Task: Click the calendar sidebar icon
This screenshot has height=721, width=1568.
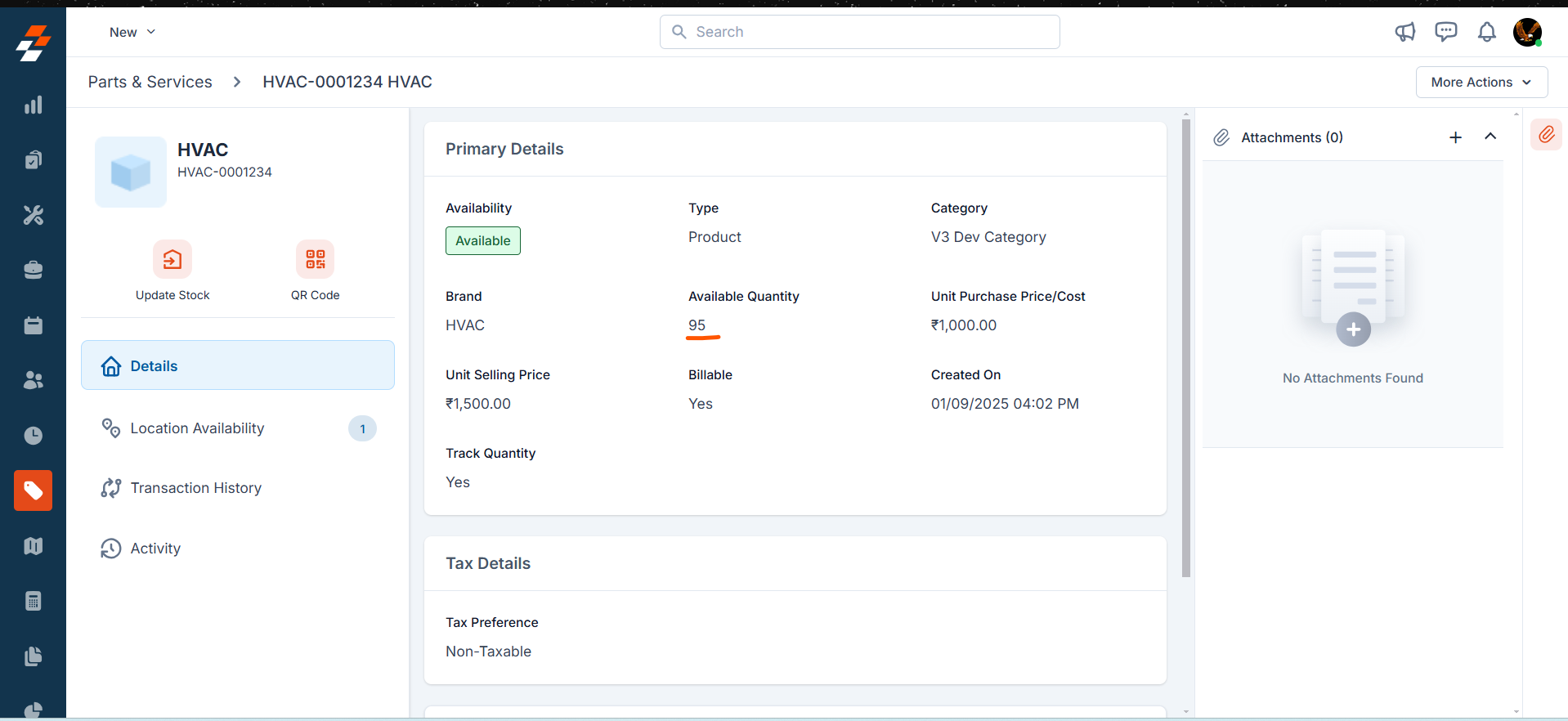Action: coord(33,325)
